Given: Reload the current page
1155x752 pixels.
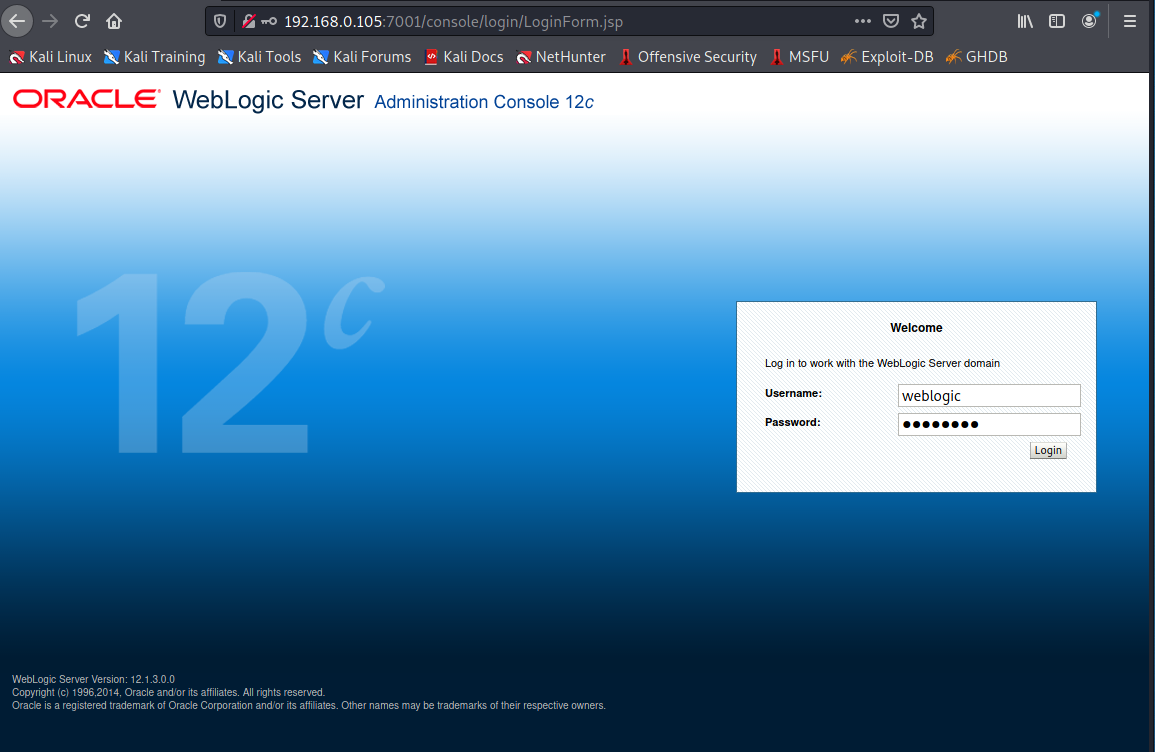Looking at the screenshot, I should coord(82,21).
